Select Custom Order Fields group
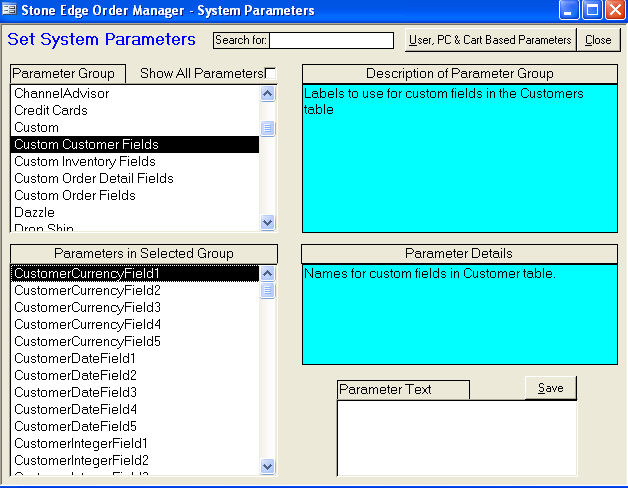This screenshot has width=628, height=488. coord(135,196)
